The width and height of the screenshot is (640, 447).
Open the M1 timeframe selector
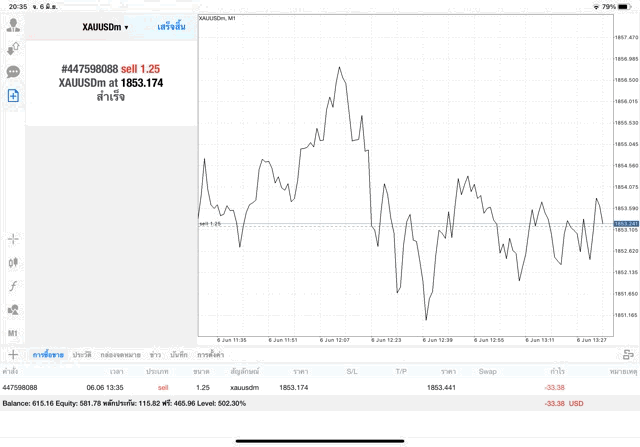coord(13,333)
